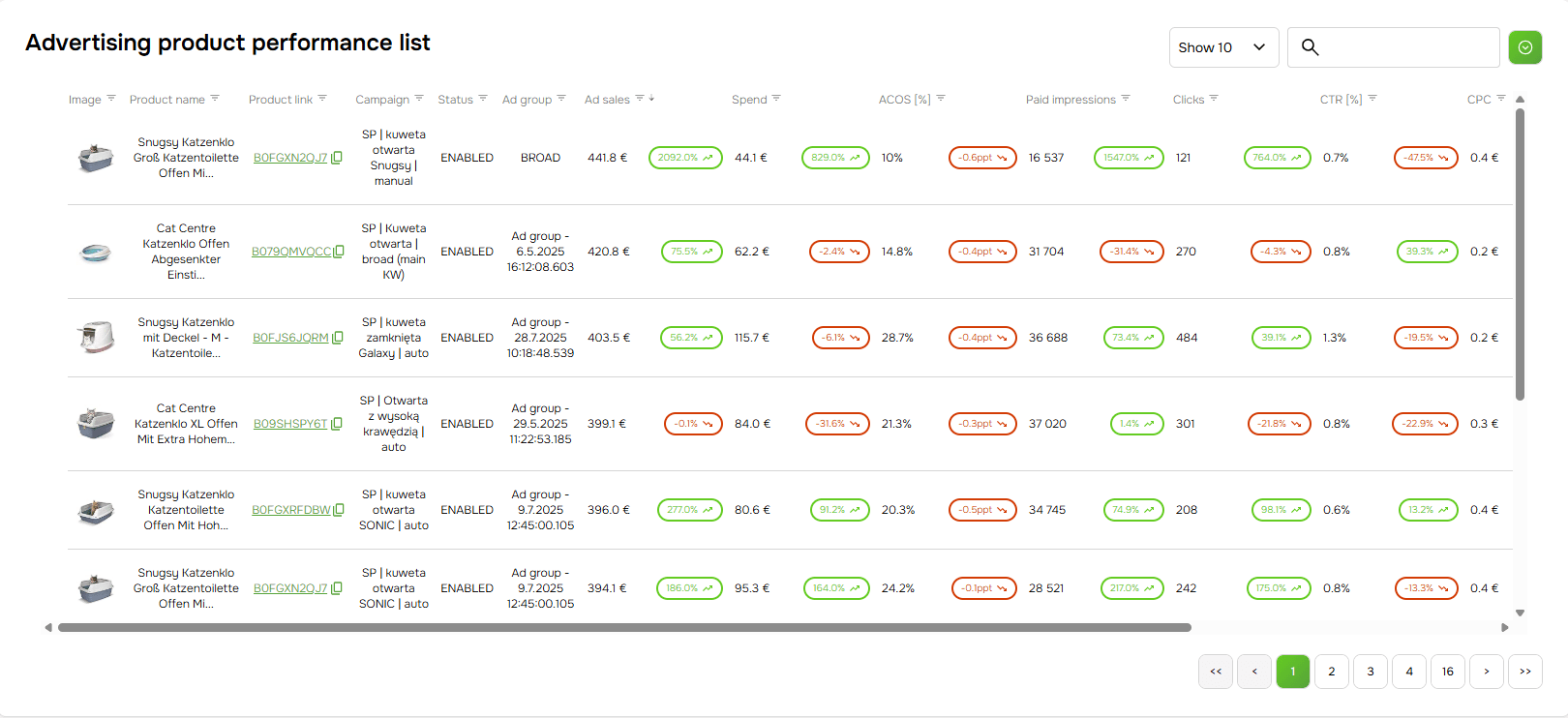Go to page 2 of results
The height and width of the screenshot is (718, 1568).
1332,672
